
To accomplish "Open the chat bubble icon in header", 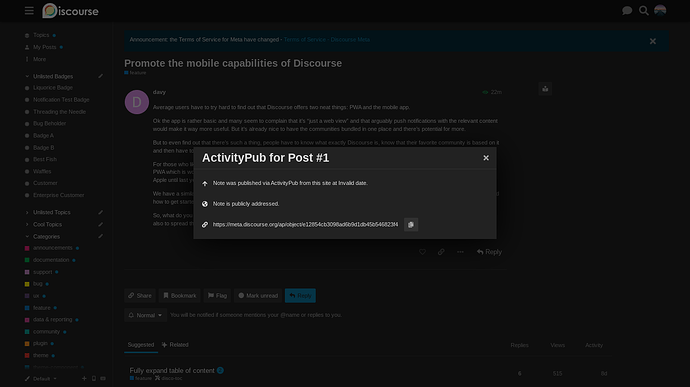I will click(x=627, y=11).
